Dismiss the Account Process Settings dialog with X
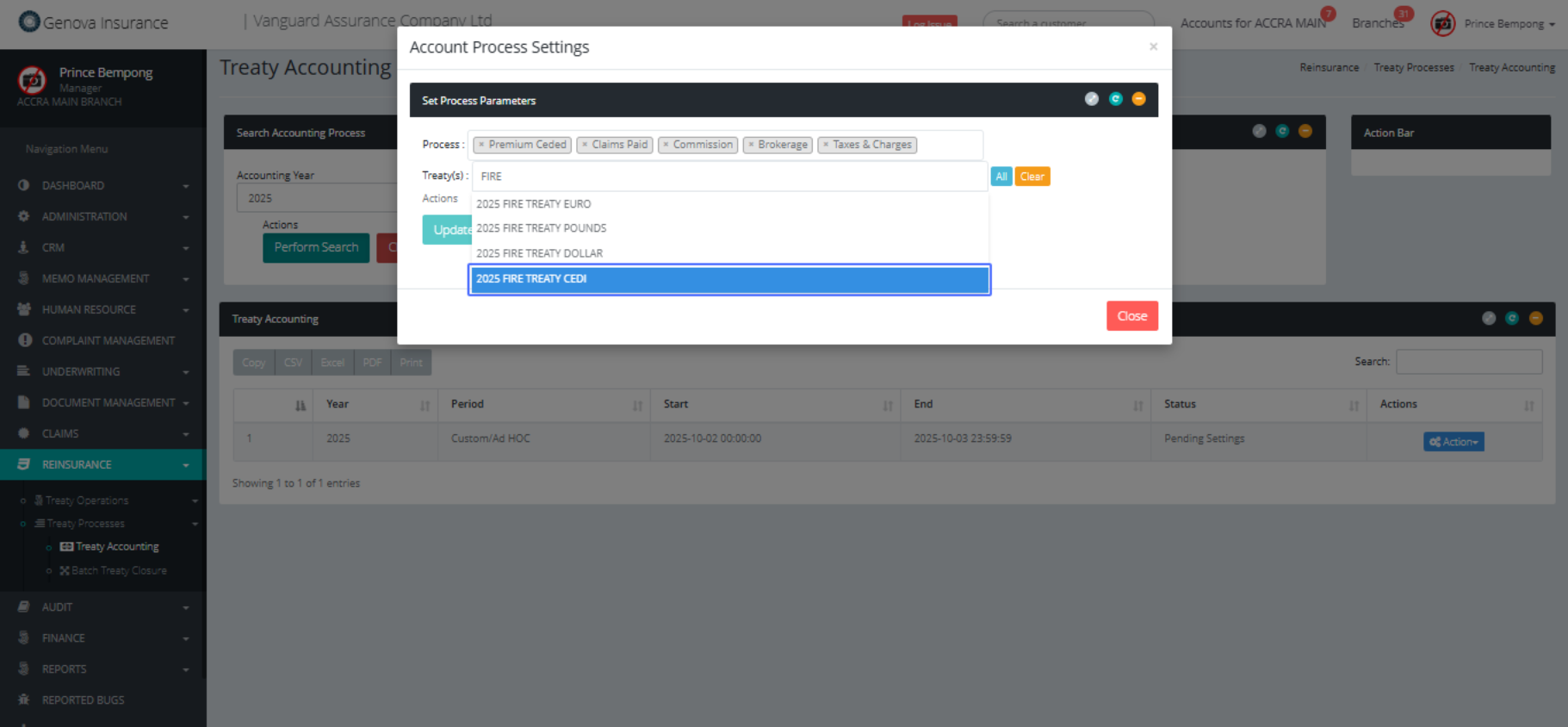Image resolution: width=1568 pixels, height=727 pixels. pos(1153,47)
